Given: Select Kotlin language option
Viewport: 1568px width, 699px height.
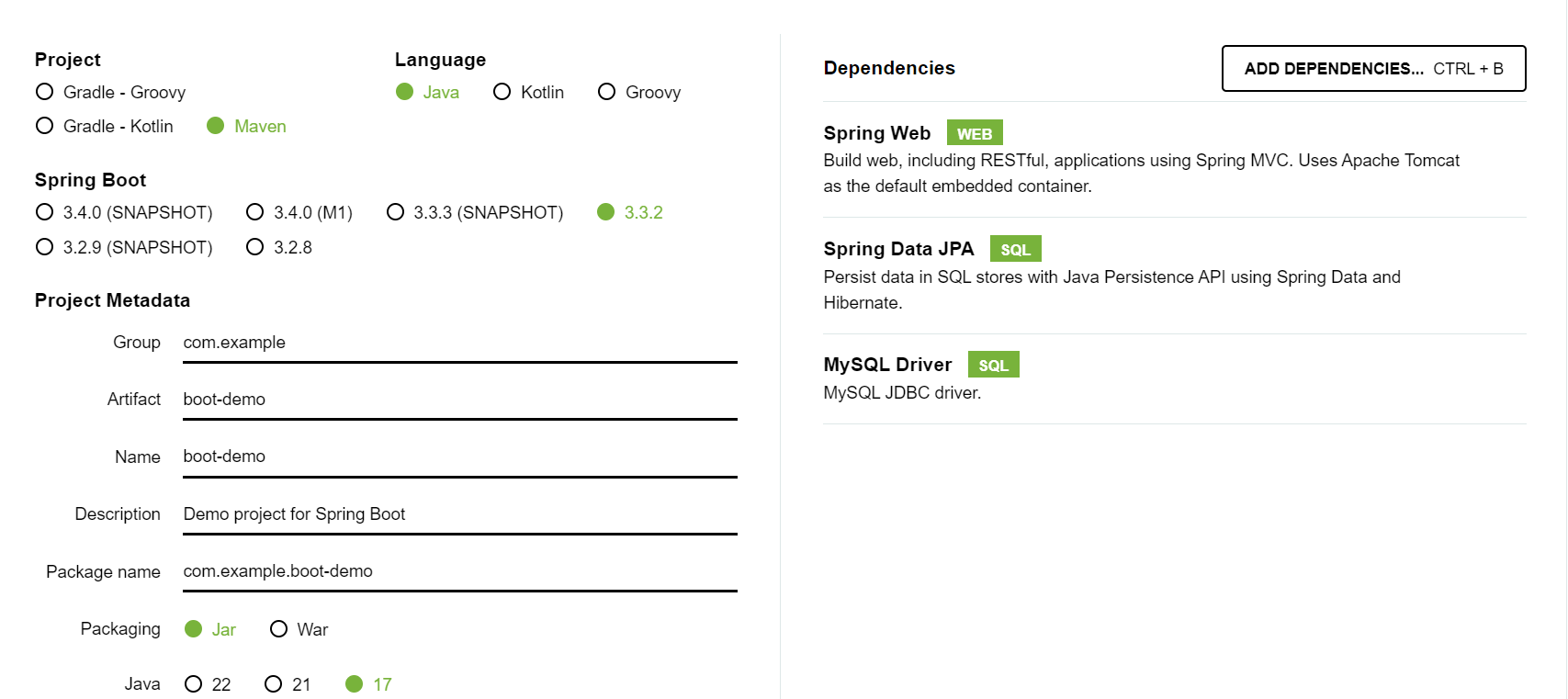Looking at the screenshot, I should (528, 92).
